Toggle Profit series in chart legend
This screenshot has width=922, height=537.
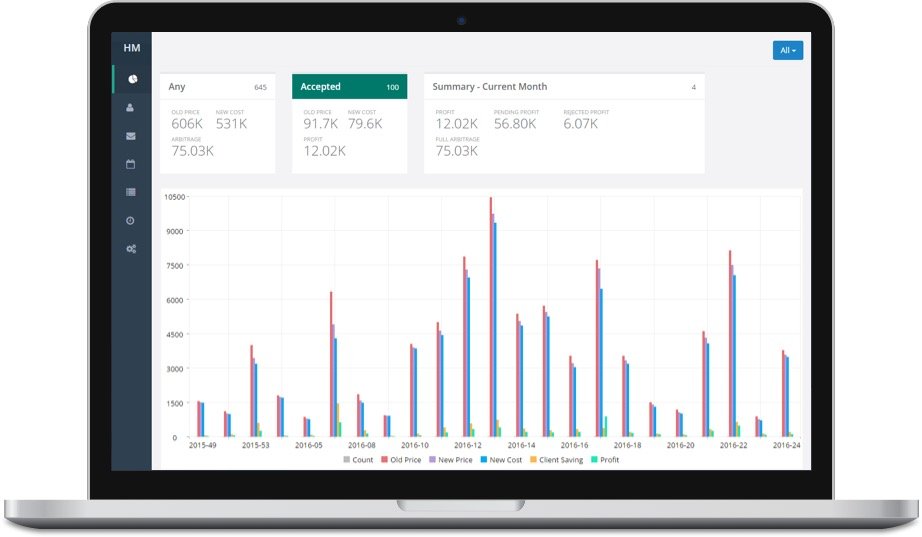point(605,460)
